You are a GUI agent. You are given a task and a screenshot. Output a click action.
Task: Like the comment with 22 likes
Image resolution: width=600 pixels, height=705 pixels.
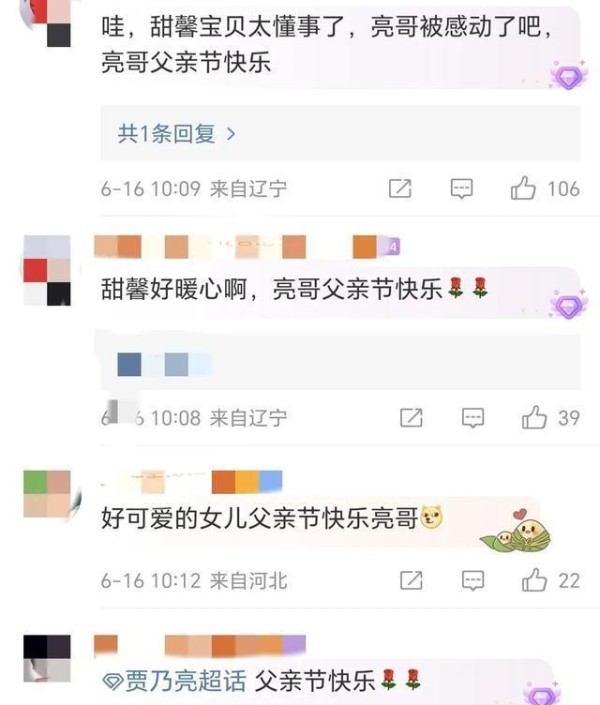click(534, 580)
